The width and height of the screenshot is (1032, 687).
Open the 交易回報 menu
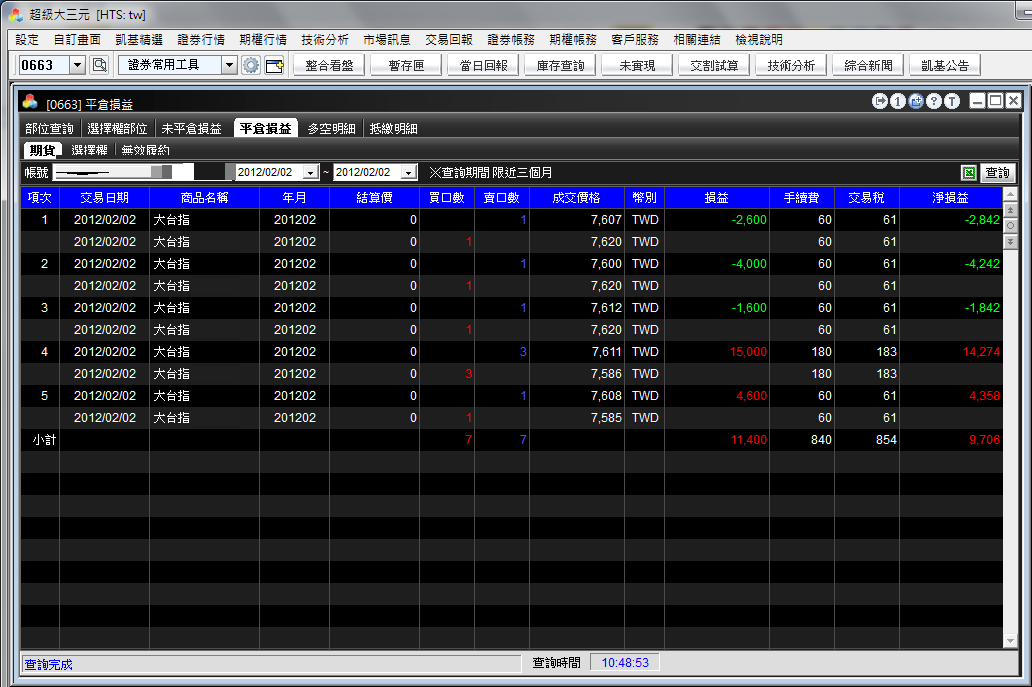point(449,39)
